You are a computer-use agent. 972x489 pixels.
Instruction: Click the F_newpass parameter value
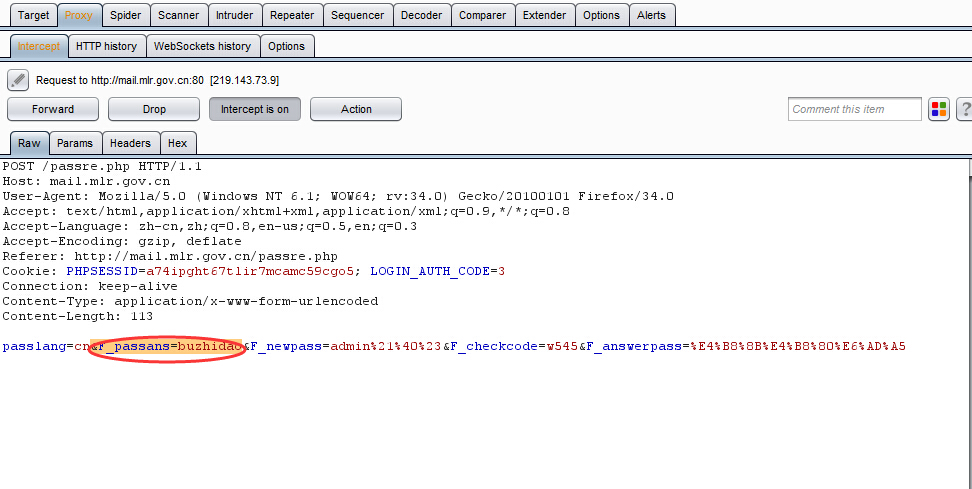386,346
